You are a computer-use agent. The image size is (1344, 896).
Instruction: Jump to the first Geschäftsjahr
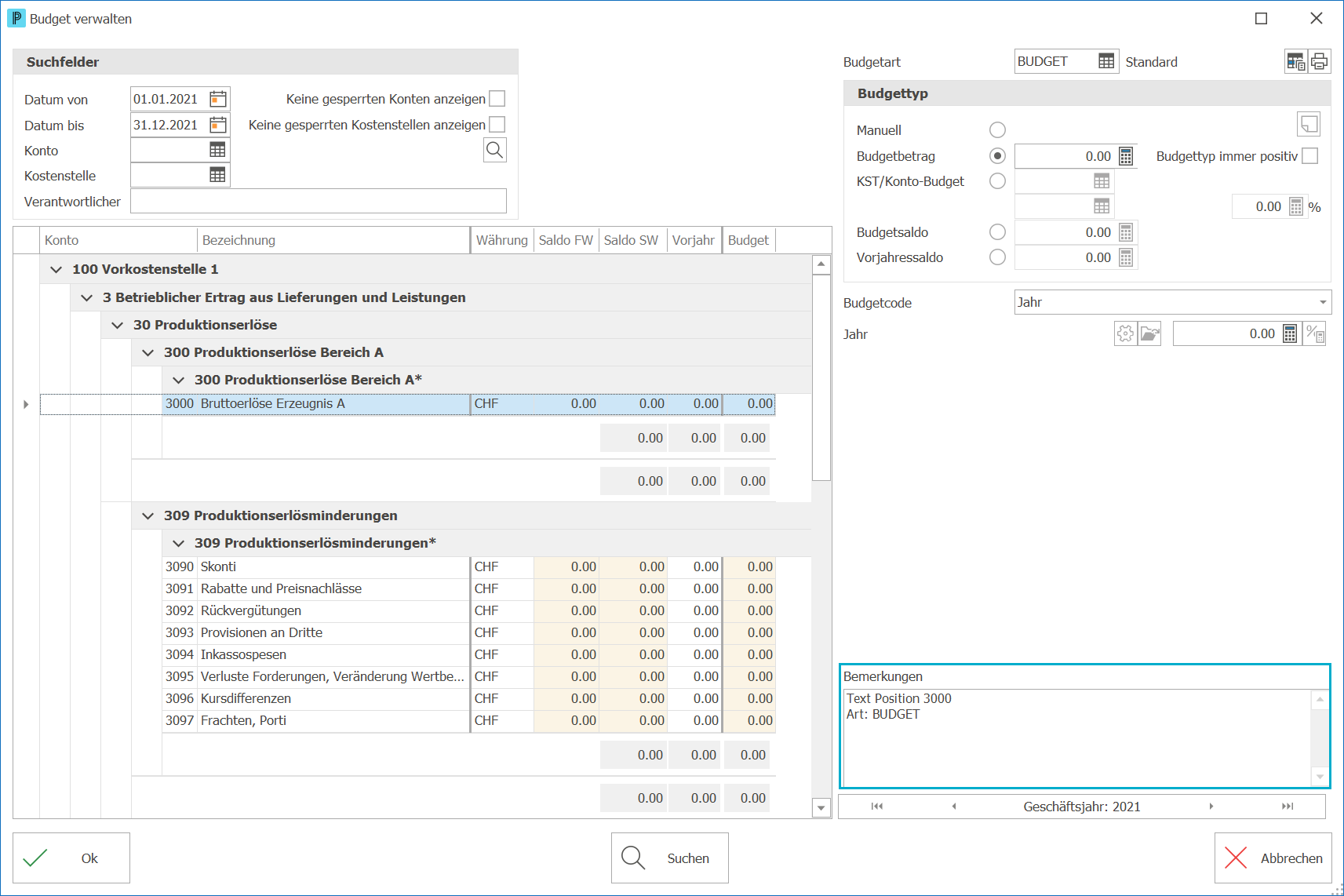point(877,807)
